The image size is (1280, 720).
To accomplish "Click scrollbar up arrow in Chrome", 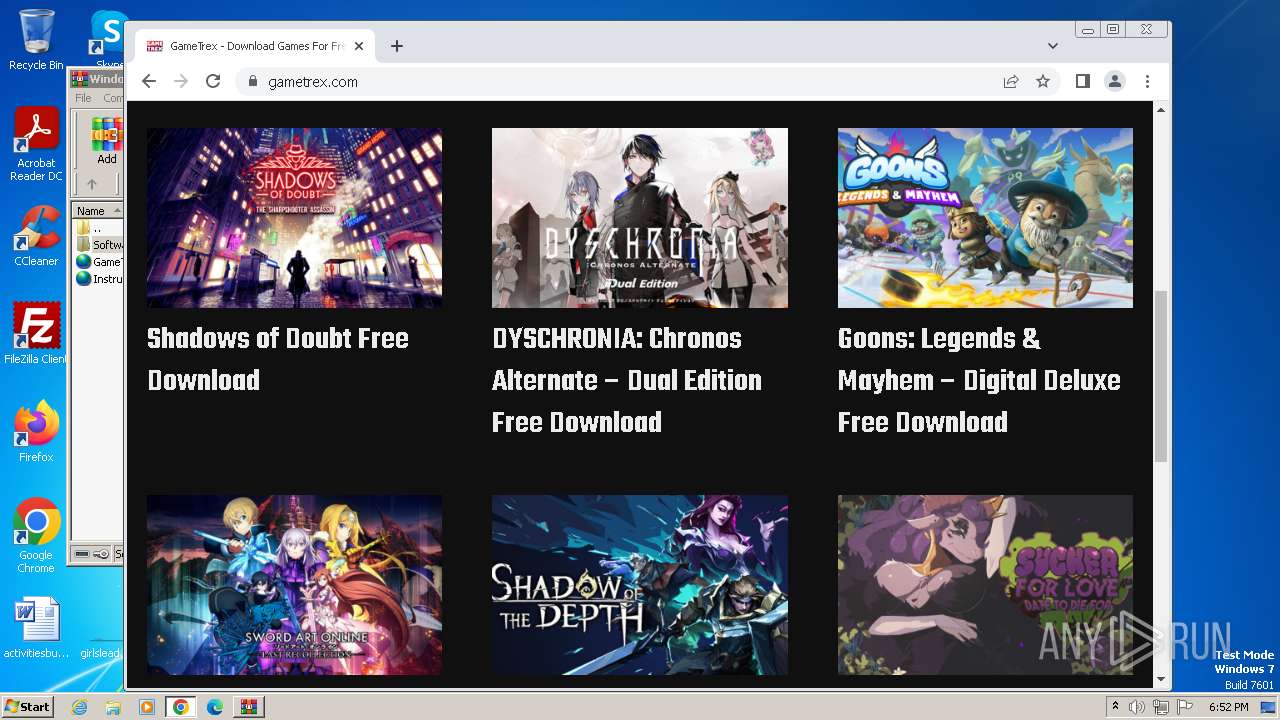I will 1161,108.
